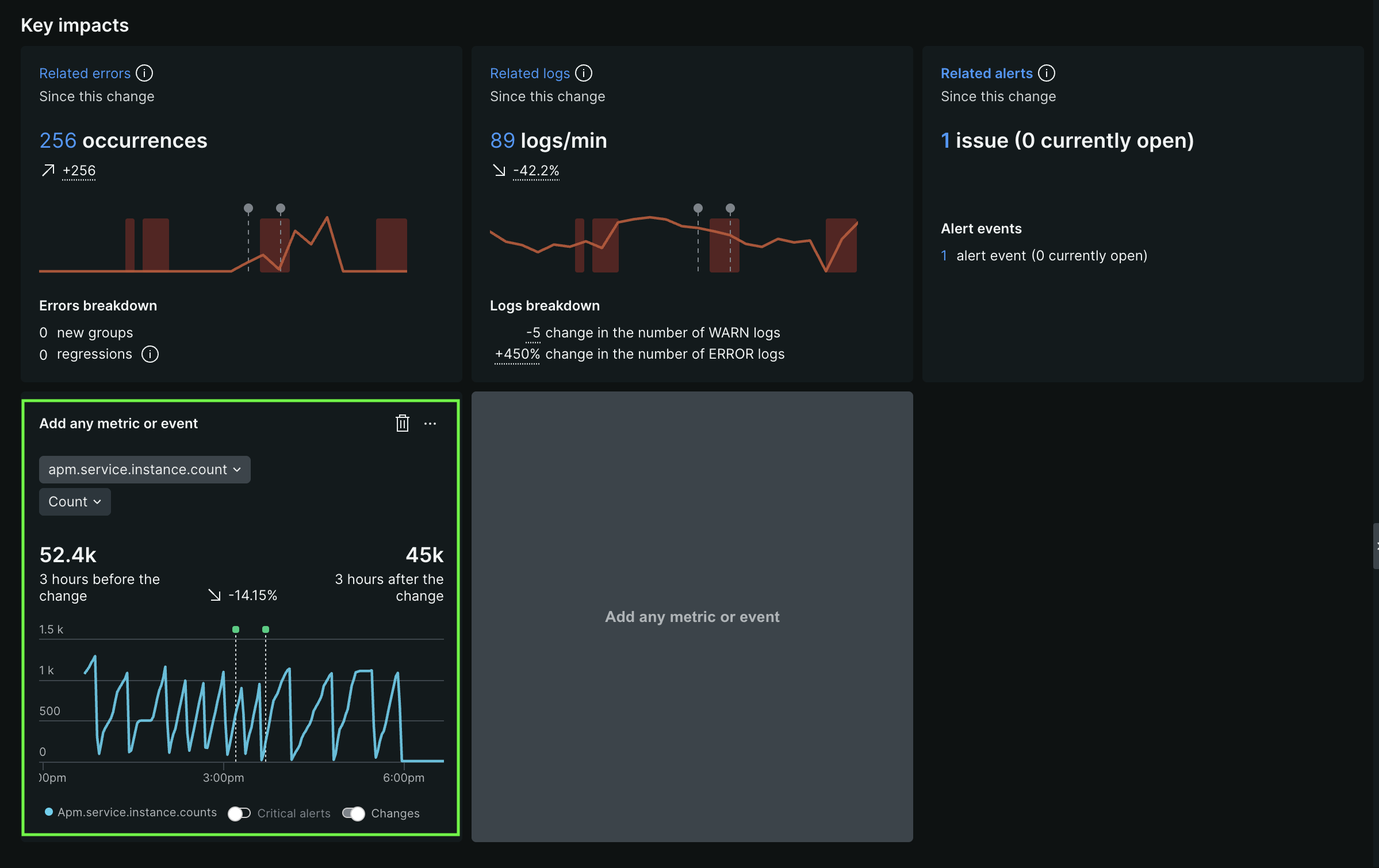Enable the Critical alerts toggle
The height and width of the screenshot is (868, 1379).
point(239,813)
